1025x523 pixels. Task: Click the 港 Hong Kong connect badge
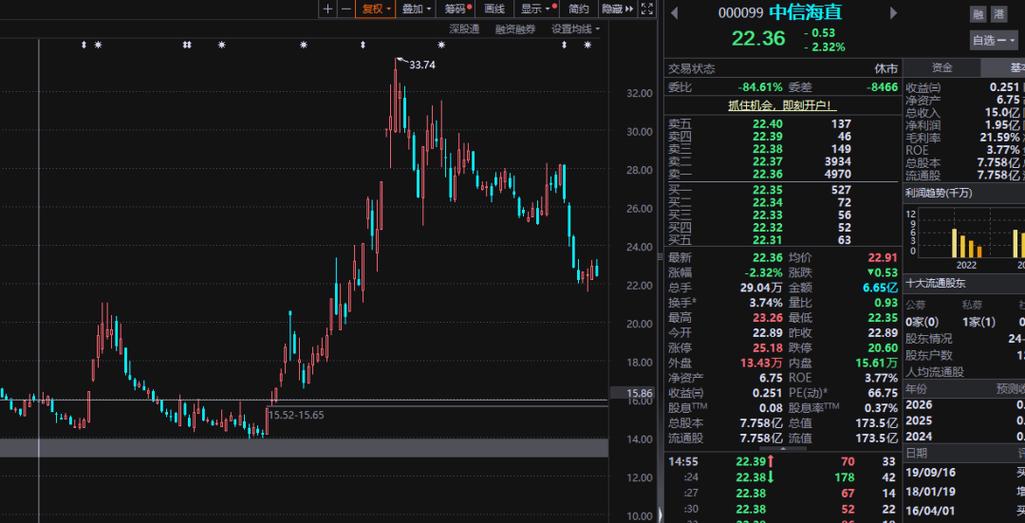[999, 13]
